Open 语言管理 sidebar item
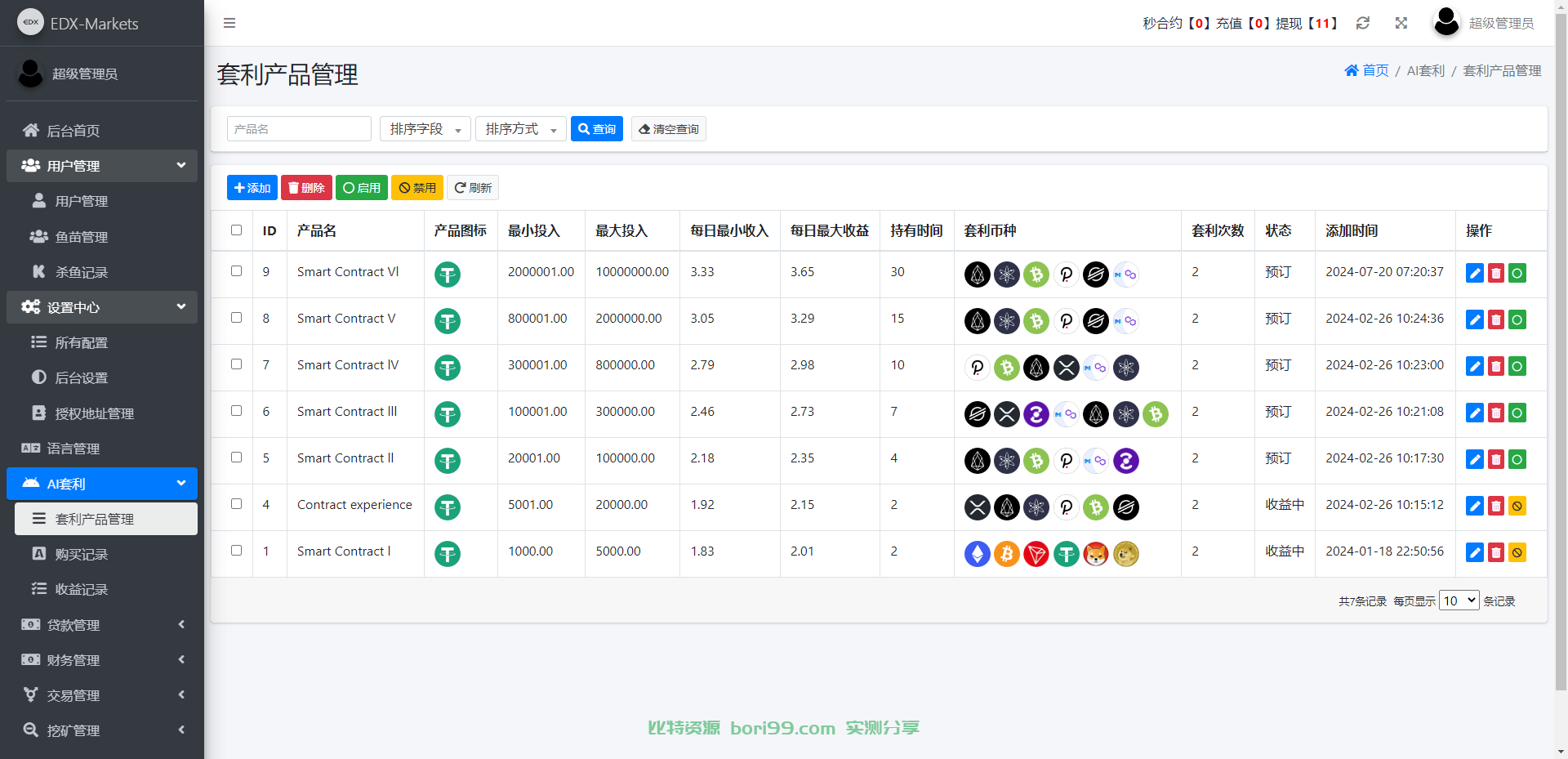 click(x=102, y=449)
